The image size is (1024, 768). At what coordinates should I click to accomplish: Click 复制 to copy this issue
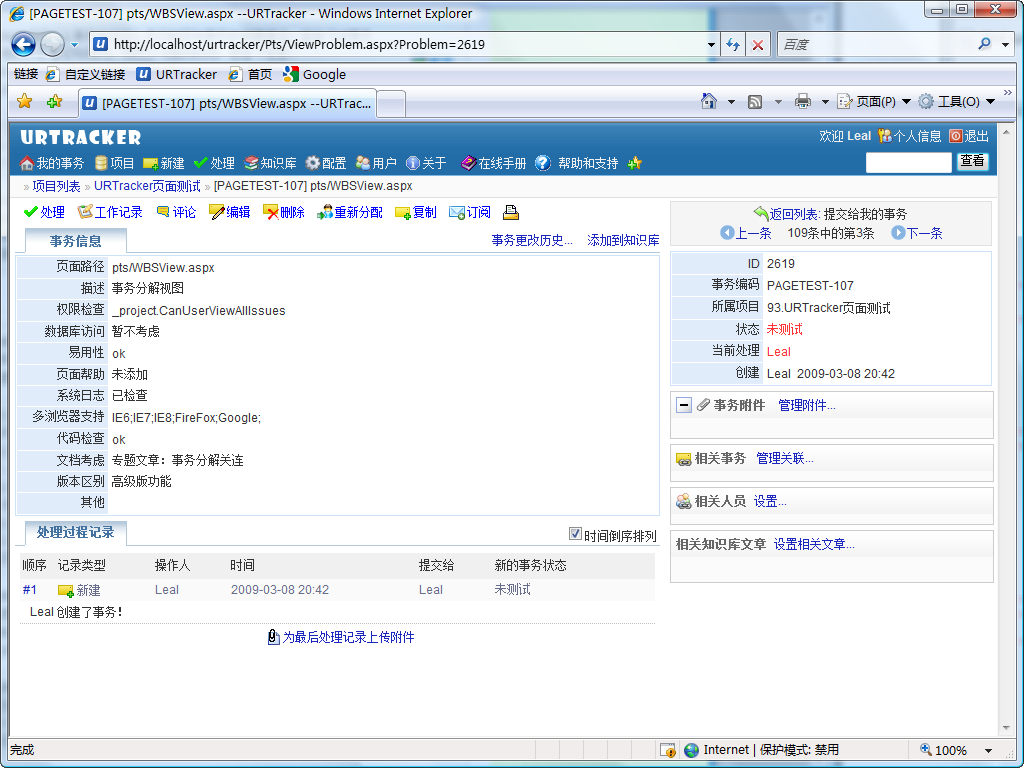pyautogui.click(x=416, y=212)
